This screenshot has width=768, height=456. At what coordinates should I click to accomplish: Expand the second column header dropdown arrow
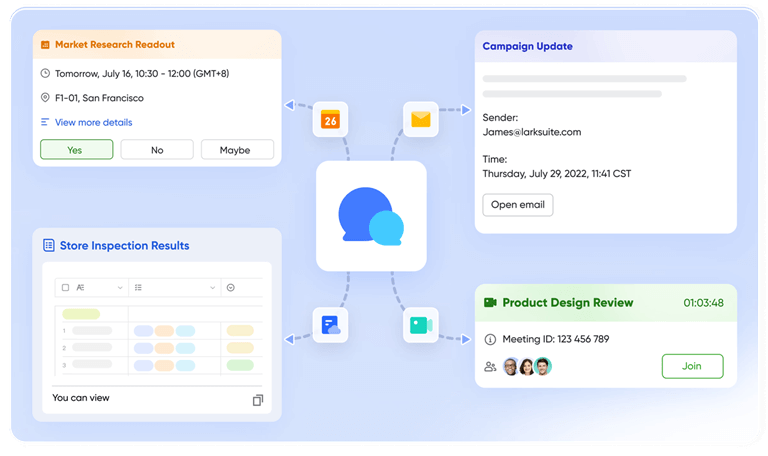point(213,288)
